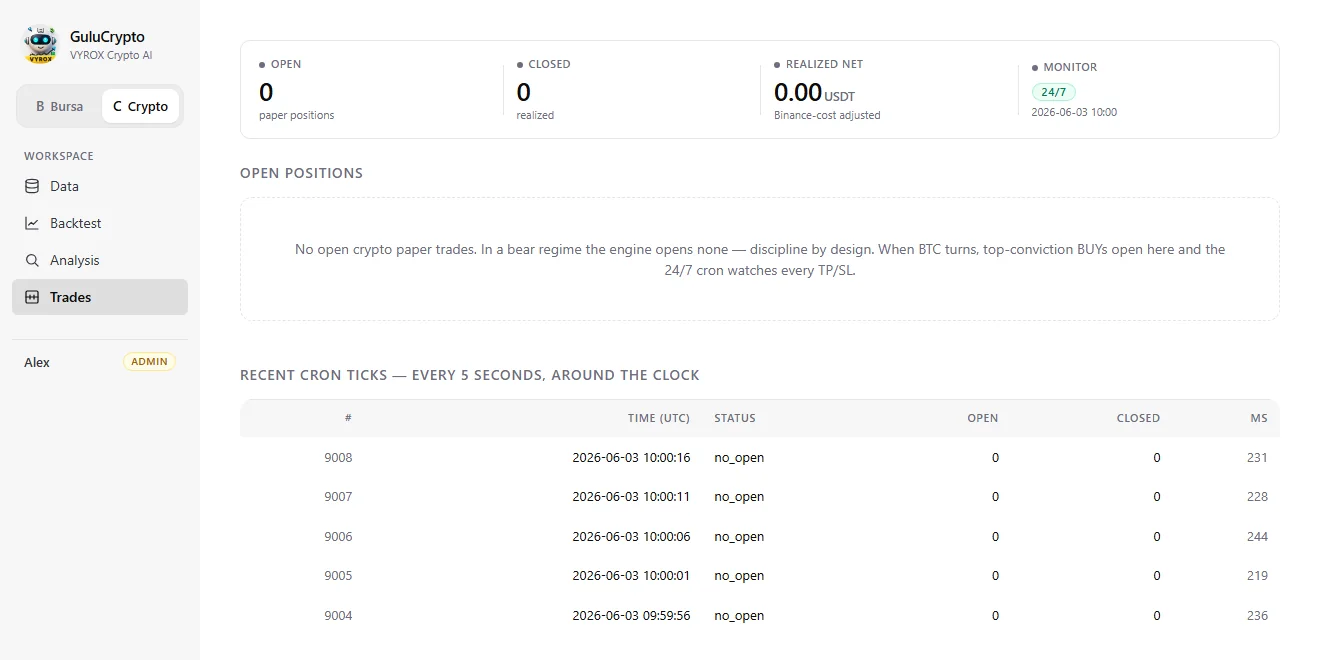Image resolution: width=1320 pixels, height=660 pixels.
Task: Click the CLOSED stat label
Action: (x=549, y=64)
